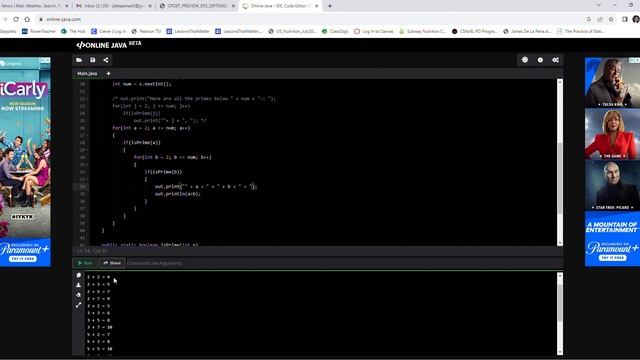Add a new file with plus icon
Viewport: 640px width, 360px height.
[x=109, y=73]
